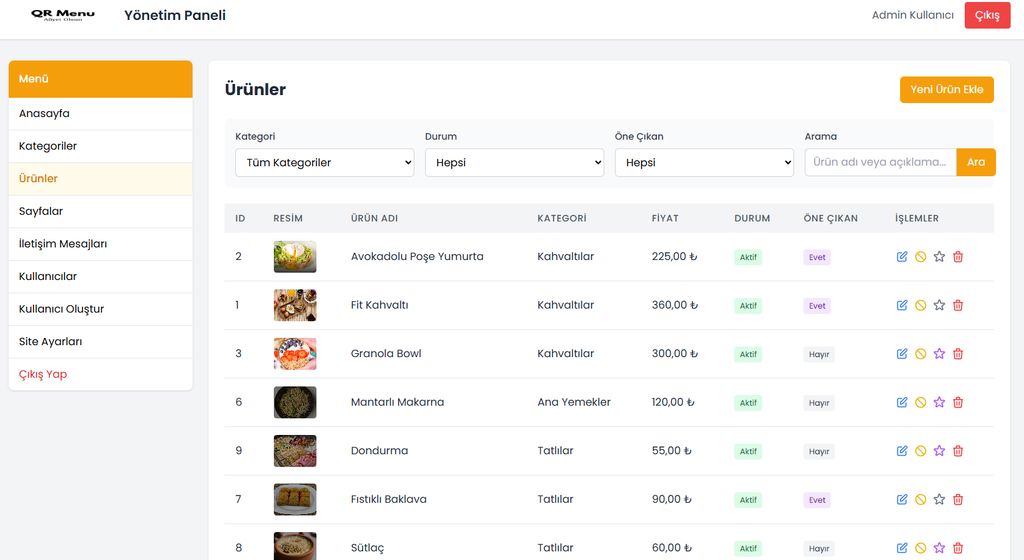Toggle featured star for Fit Kahvaltı

click(x=939, y=305)
